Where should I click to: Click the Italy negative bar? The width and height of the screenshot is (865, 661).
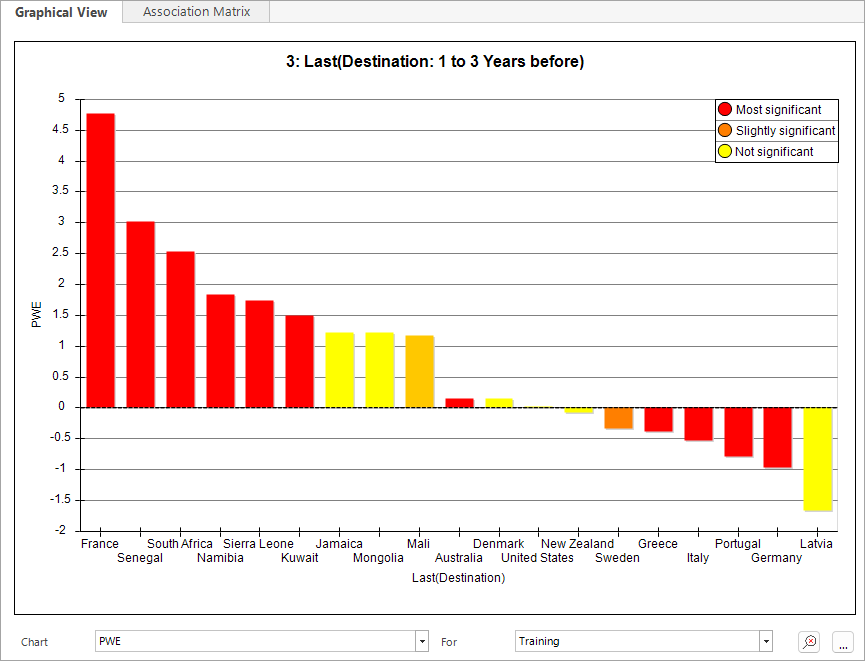click(x=698, y=424)
